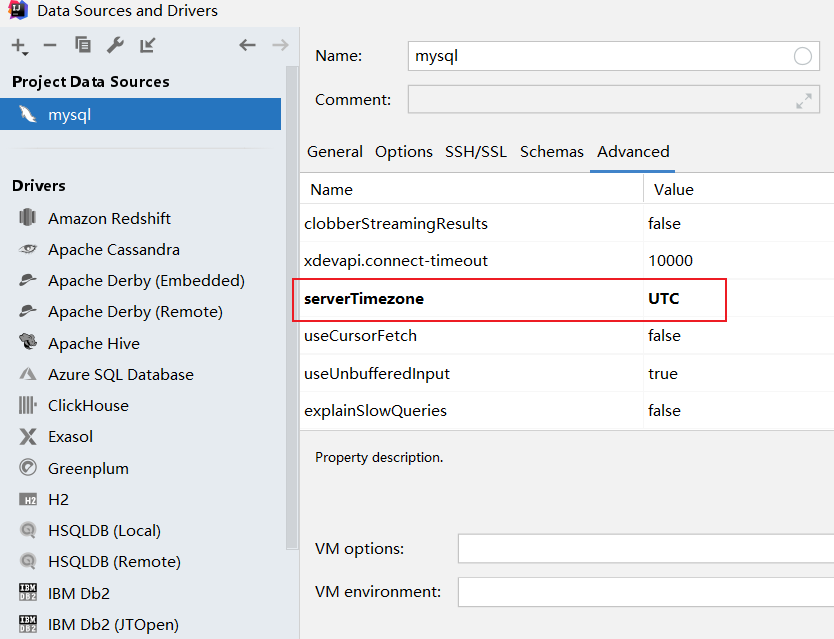Select the Advanced tab
The height and width of the screenshot is (639, 834).
(633, 152)
